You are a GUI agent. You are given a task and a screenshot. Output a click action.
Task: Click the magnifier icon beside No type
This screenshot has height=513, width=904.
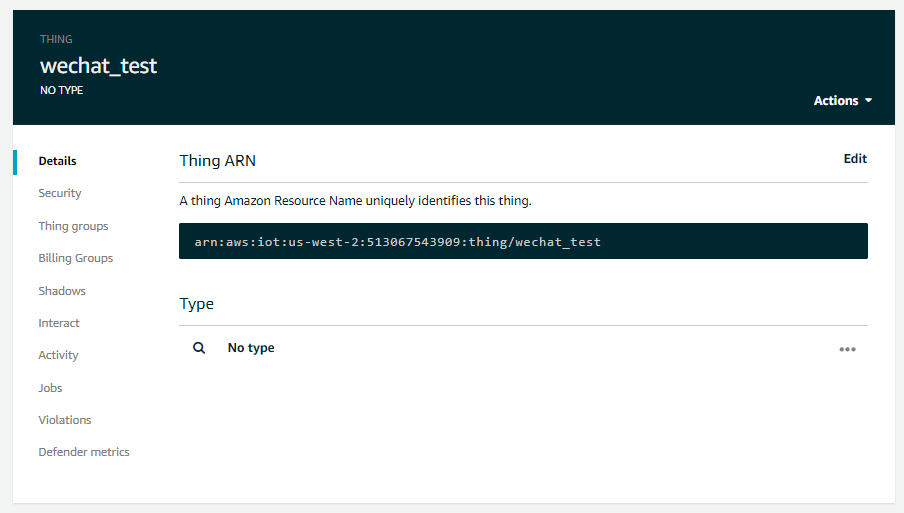(199, 348)
